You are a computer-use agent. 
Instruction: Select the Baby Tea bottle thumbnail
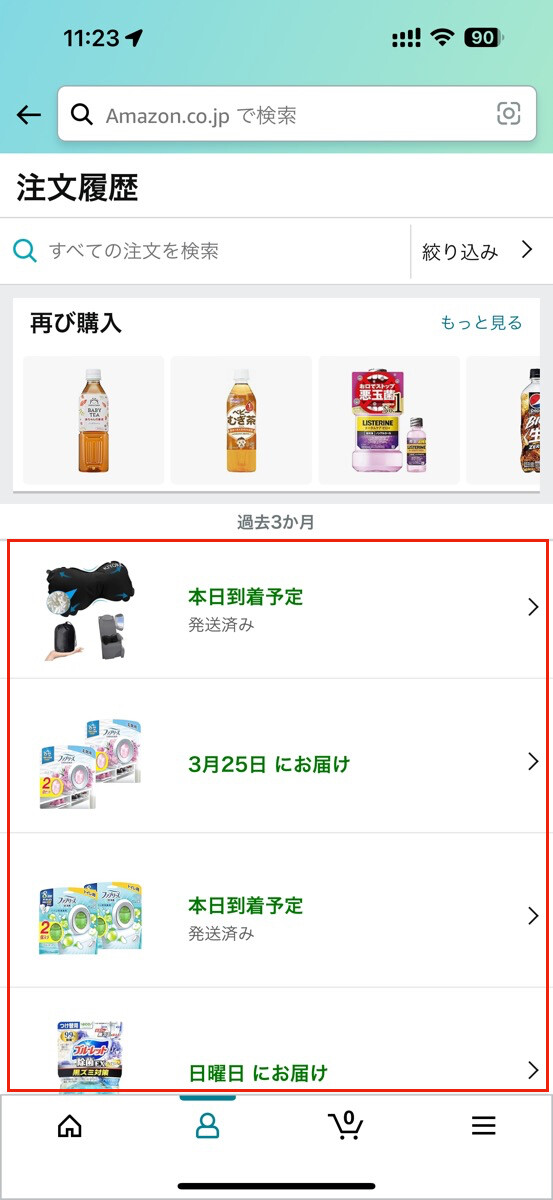click(x=93, y=420)
